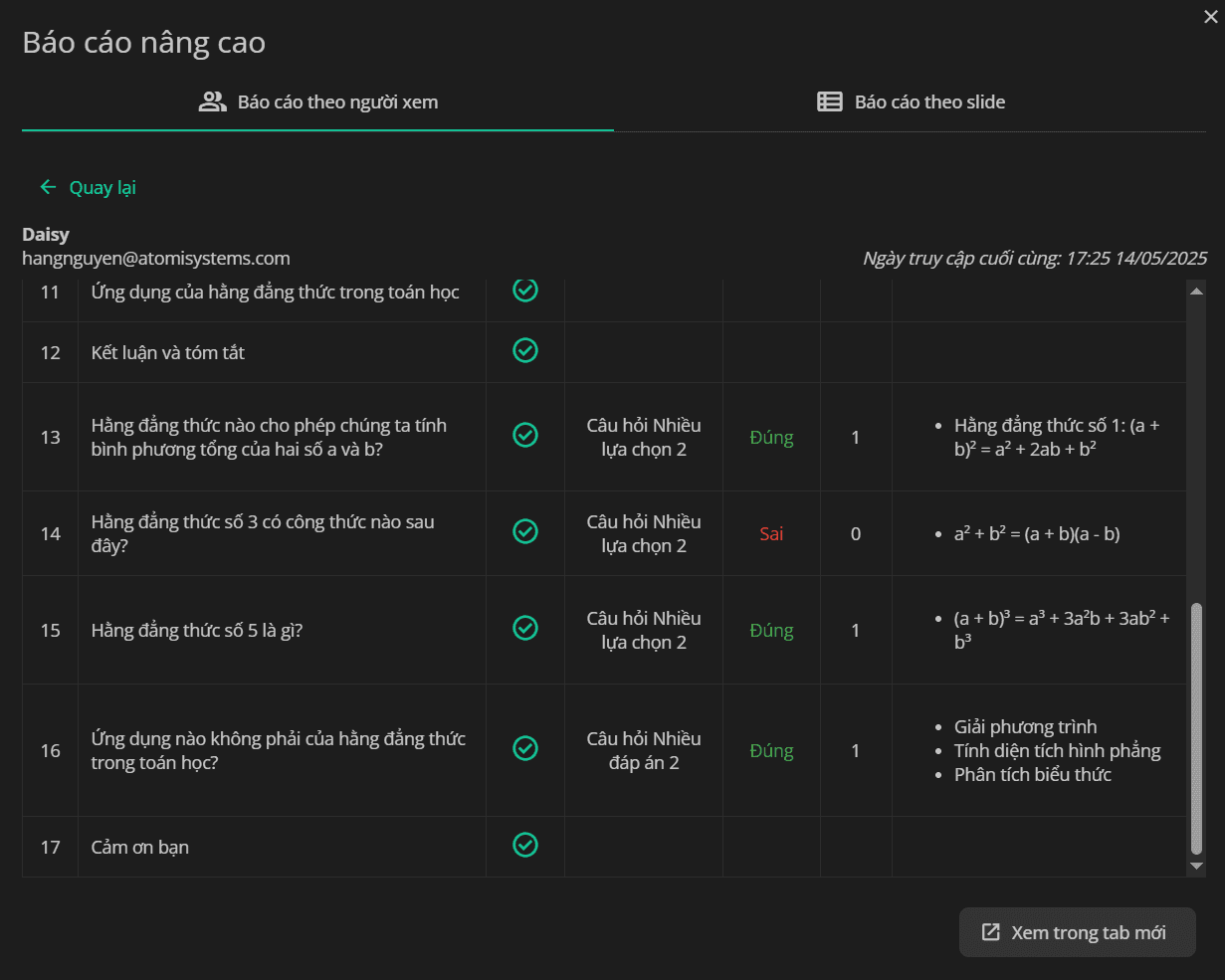Click the Báo cáo nâng cao title
1225x980 pixels.
point(144,43)
